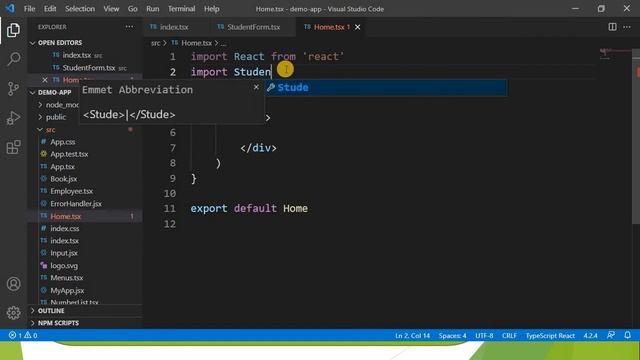The image size is (640, 360).
Task: Open the Selection menu
Action: [x=80, y=9]
